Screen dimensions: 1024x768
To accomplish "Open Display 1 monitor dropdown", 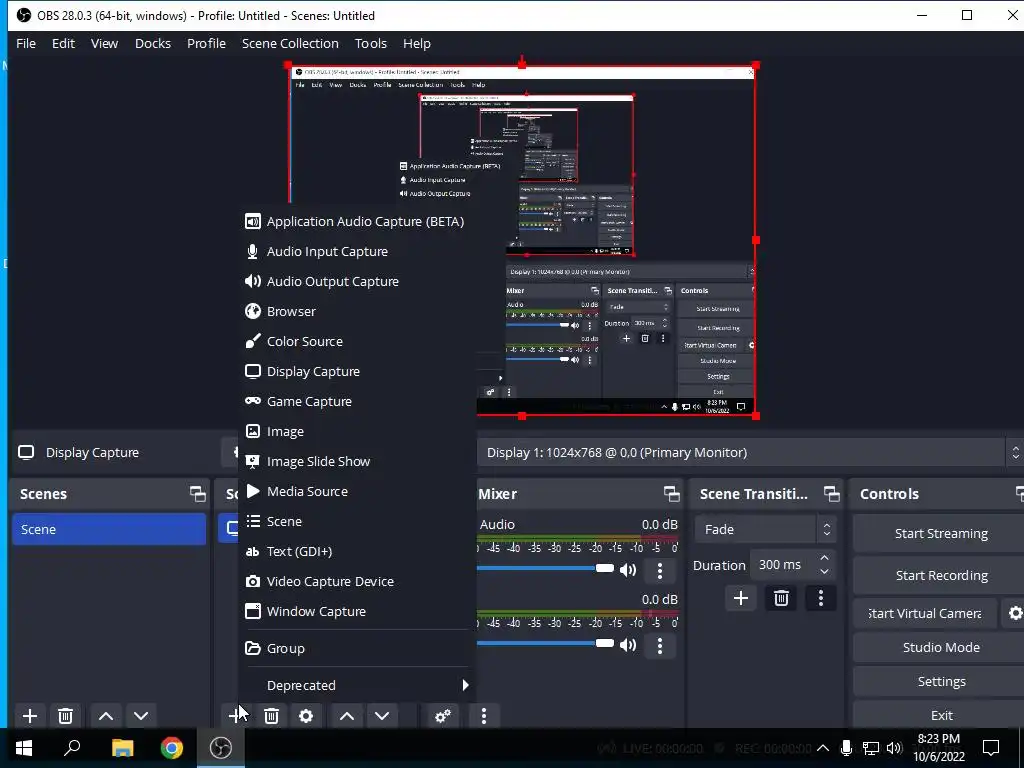I will pos(750,453).
